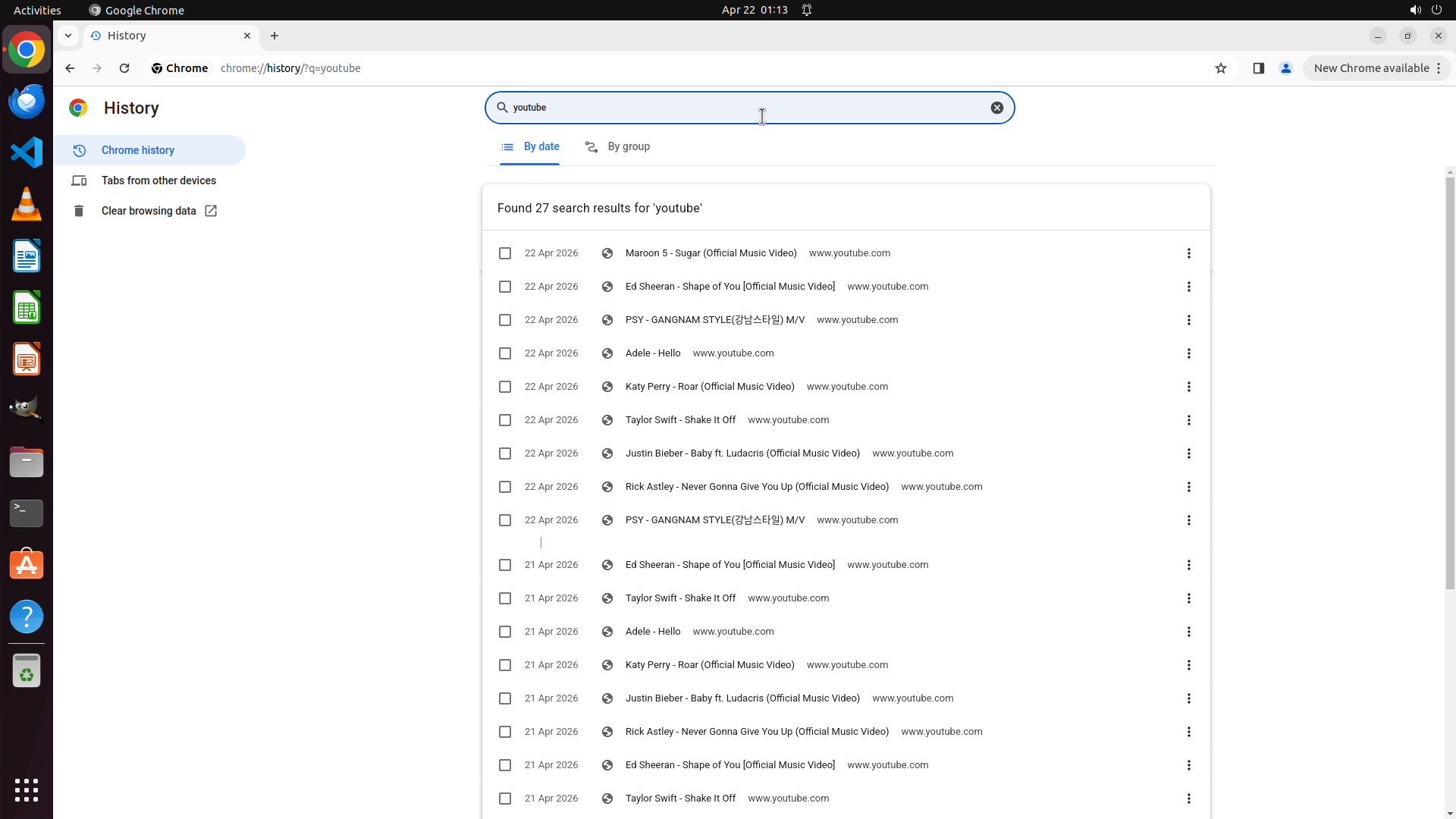The height and width of the screenshot is (819, 1456).
Task: Tick the 22 Apr Rick Astley entry
Action: [505, 487]
